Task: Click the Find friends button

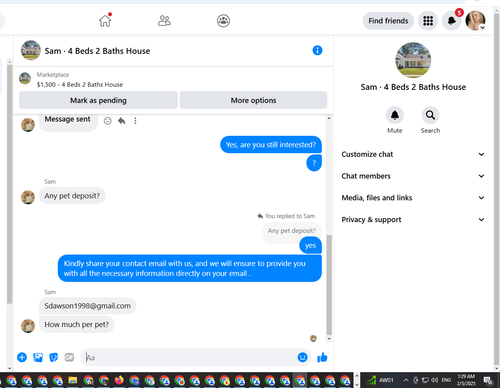Action: (x=388, y=21)
